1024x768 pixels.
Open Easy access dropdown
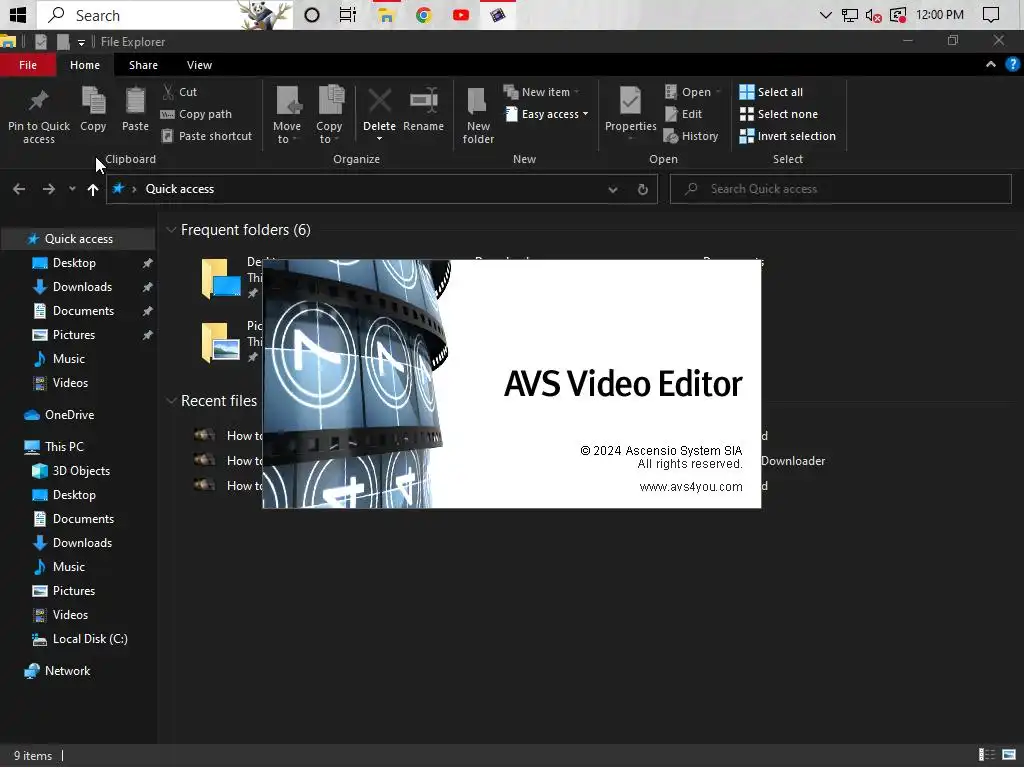click(x=547, y=114)
